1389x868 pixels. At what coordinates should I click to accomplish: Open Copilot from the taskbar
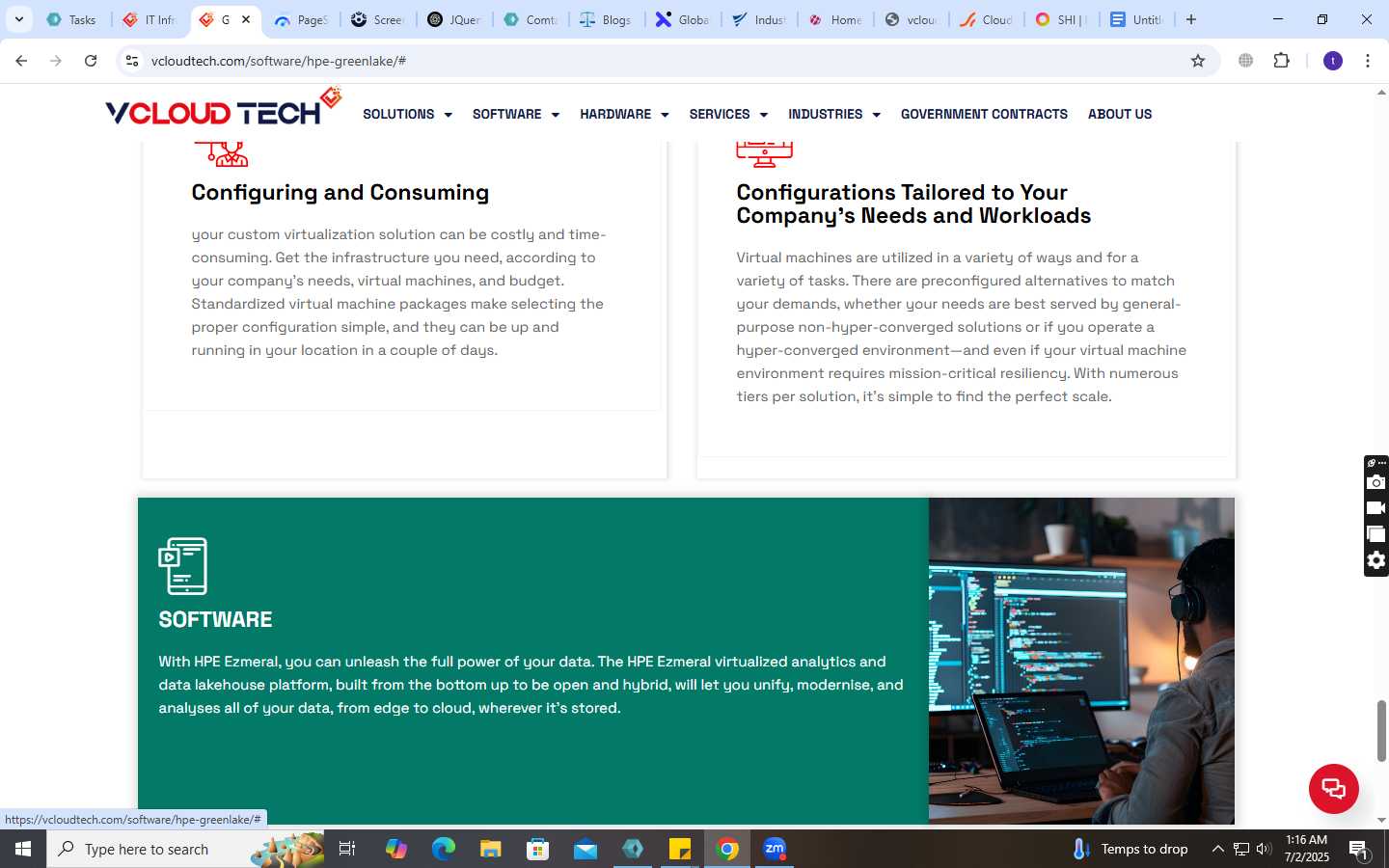coord(396,849)
